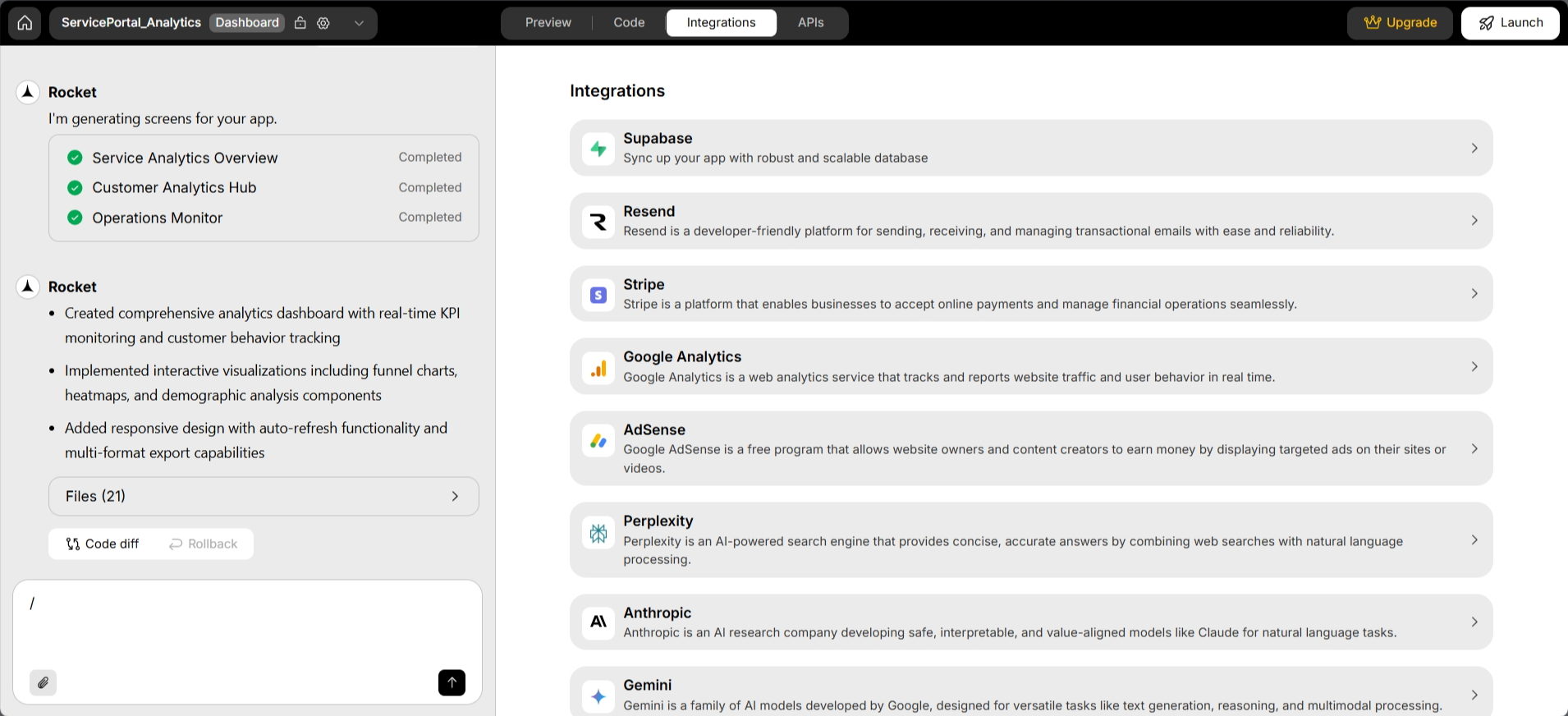Select the Integrations tab
The width and height of the screenshot is (1568, 716).
(721, 23)
